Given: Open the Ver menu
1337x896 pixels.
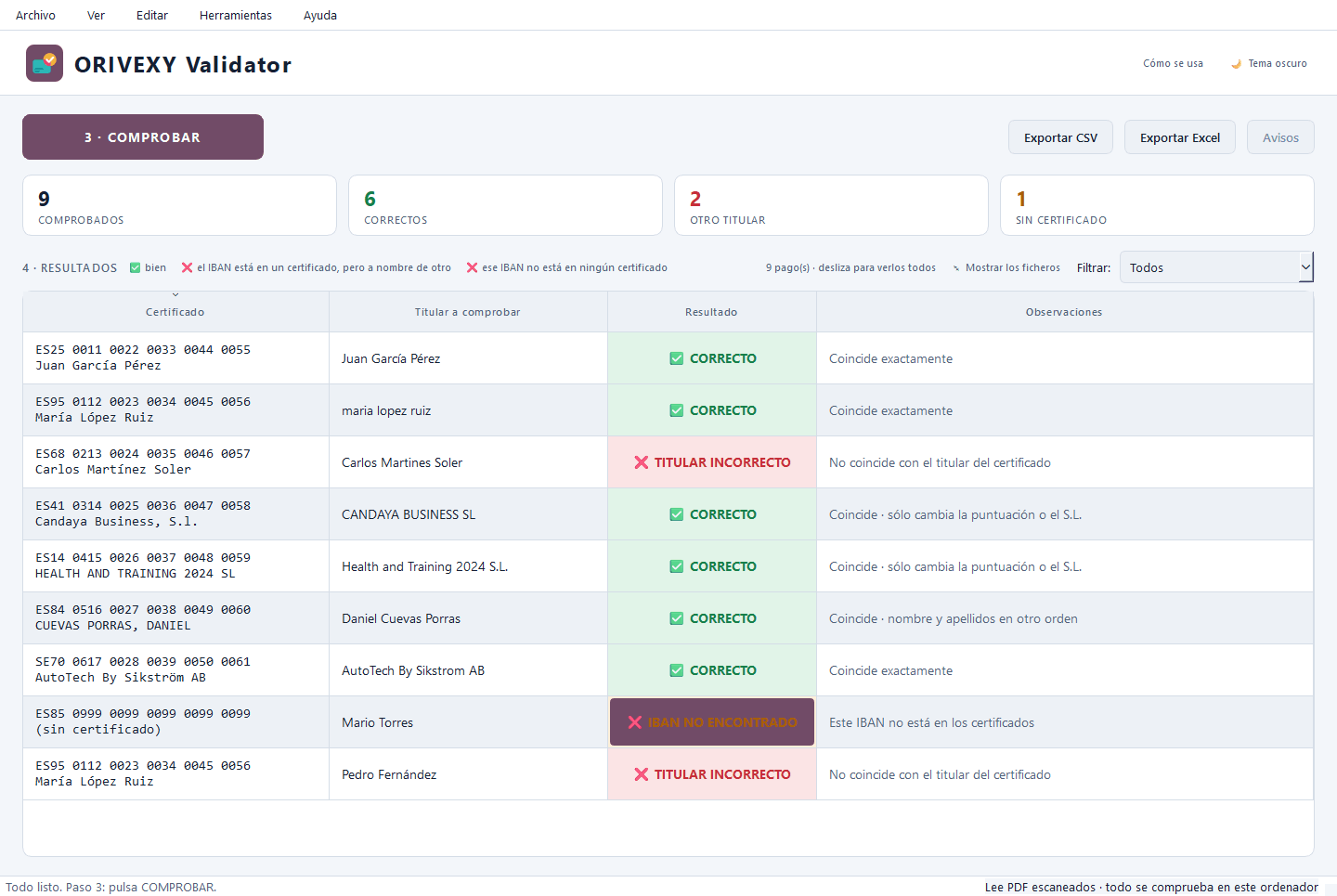Looking at the screenshot, I should click(x=96, y=16).
